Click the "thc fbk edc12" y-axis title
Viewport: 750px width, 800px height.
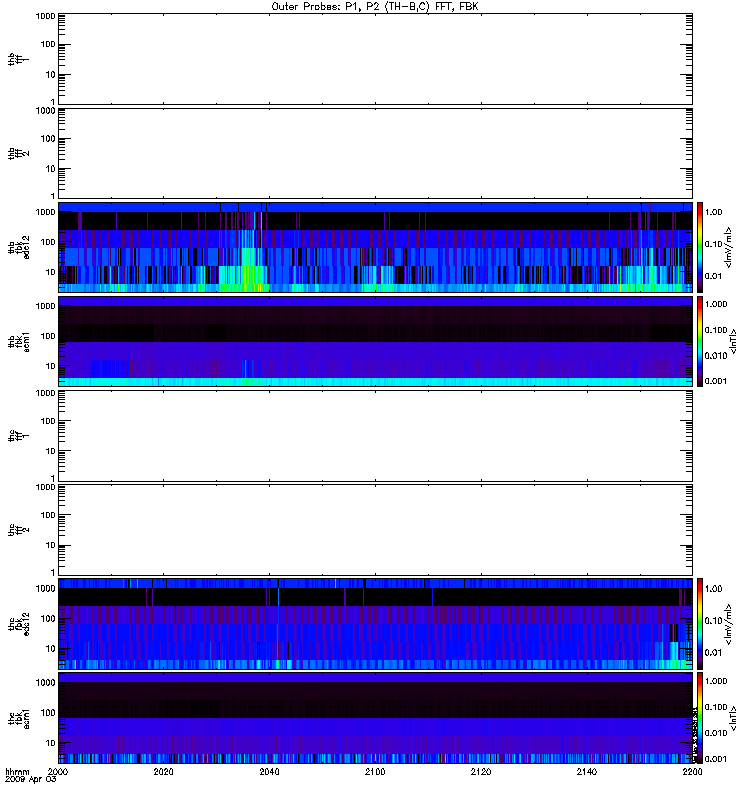pyautogui.click(x=19, y=624)
